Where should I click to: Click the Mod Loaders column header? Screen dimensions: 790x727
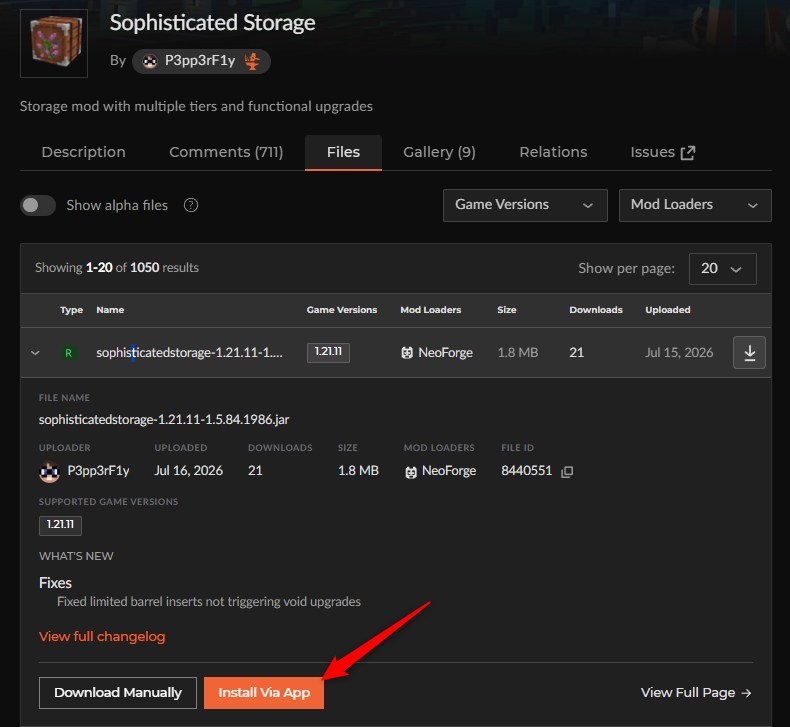(430, 310)
